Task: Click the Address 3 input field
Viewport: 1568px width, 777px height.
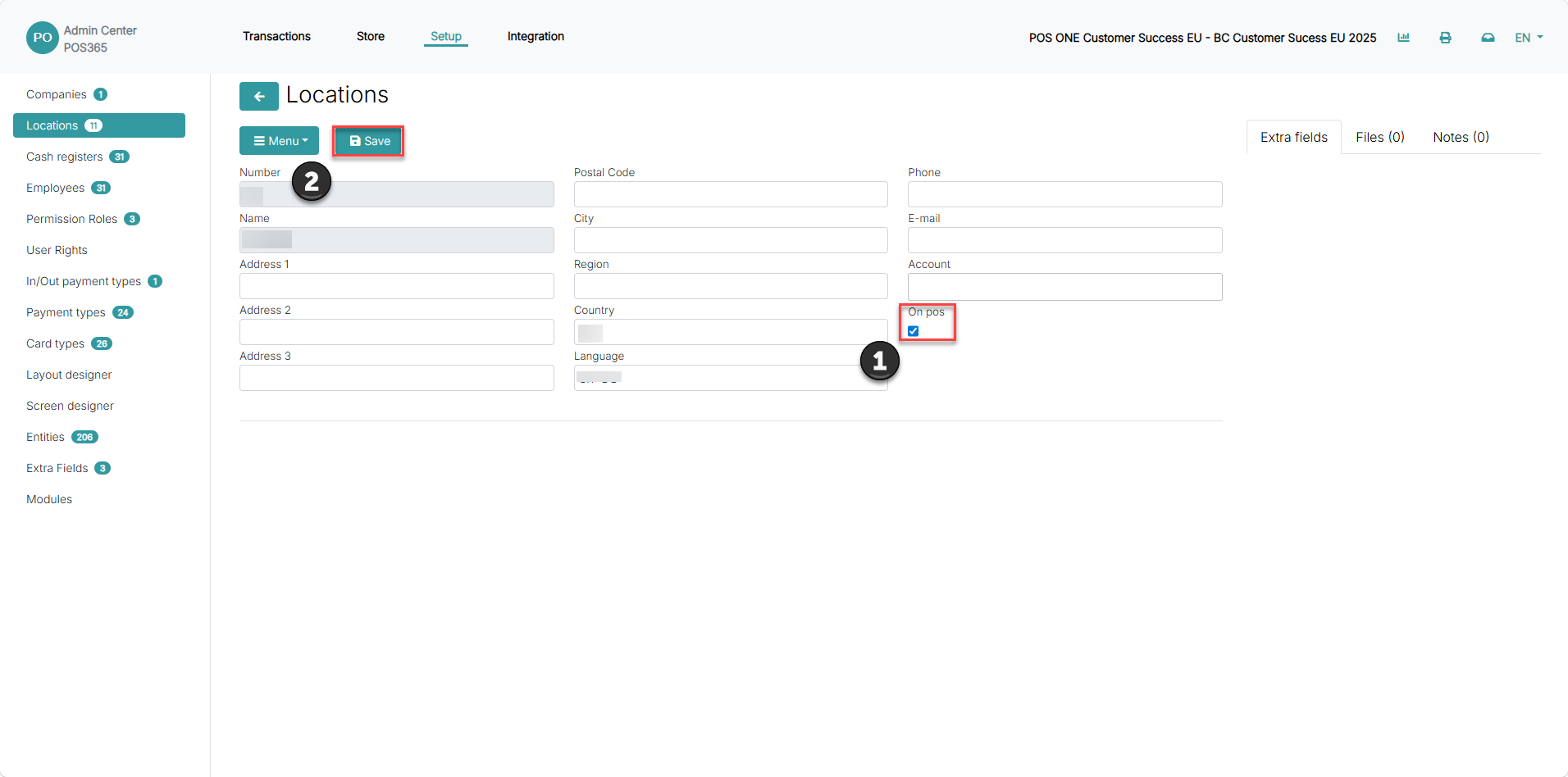Action: tap(397, 378)
